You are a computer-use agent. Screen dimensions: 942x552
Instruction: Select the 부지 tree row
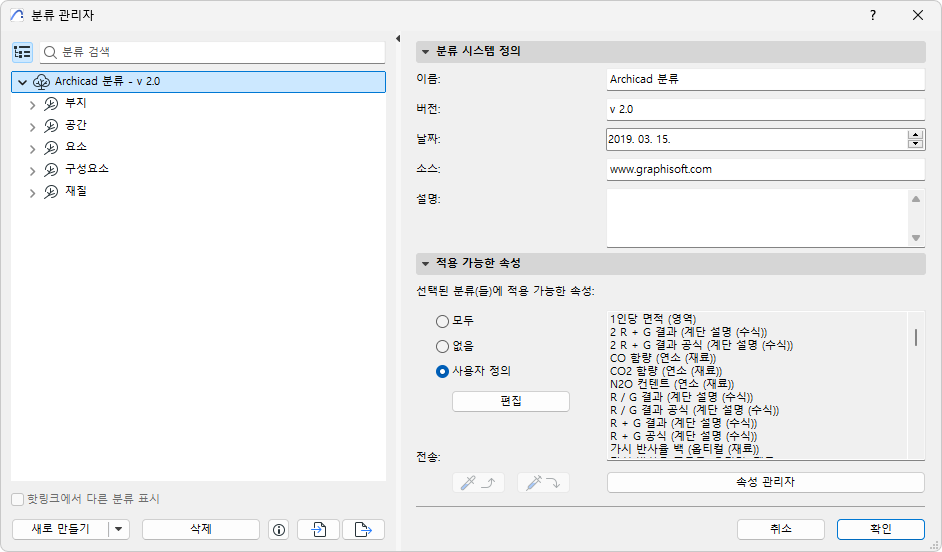click(198, 104)
